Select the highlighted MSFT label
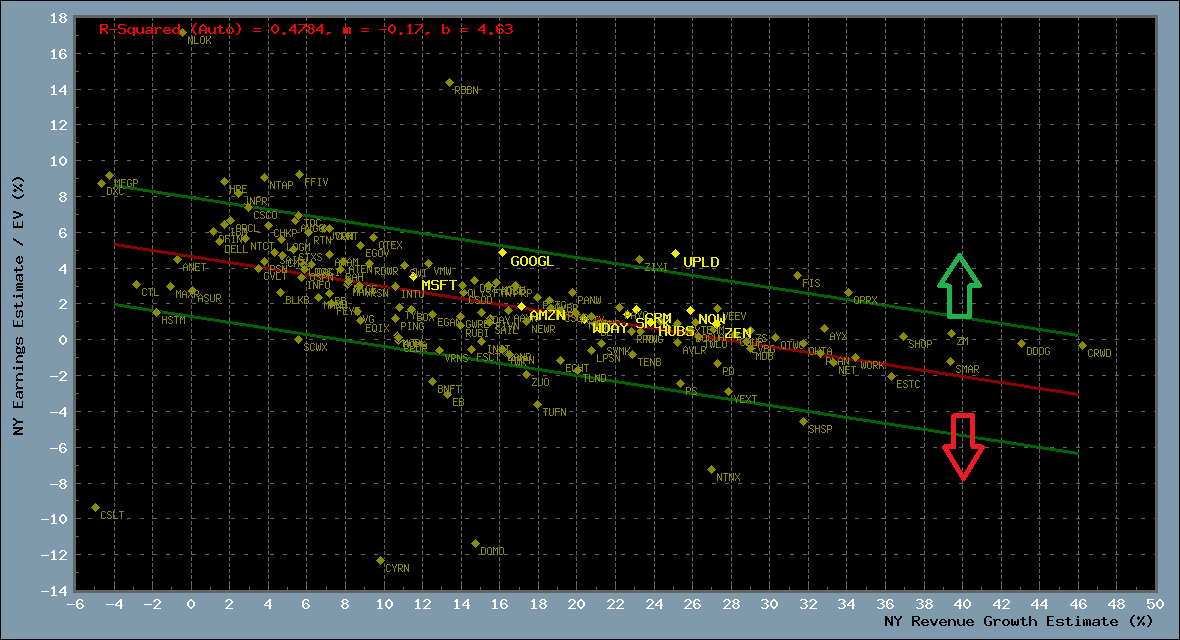The image size is (1180, 640). (x=439, y=285)
